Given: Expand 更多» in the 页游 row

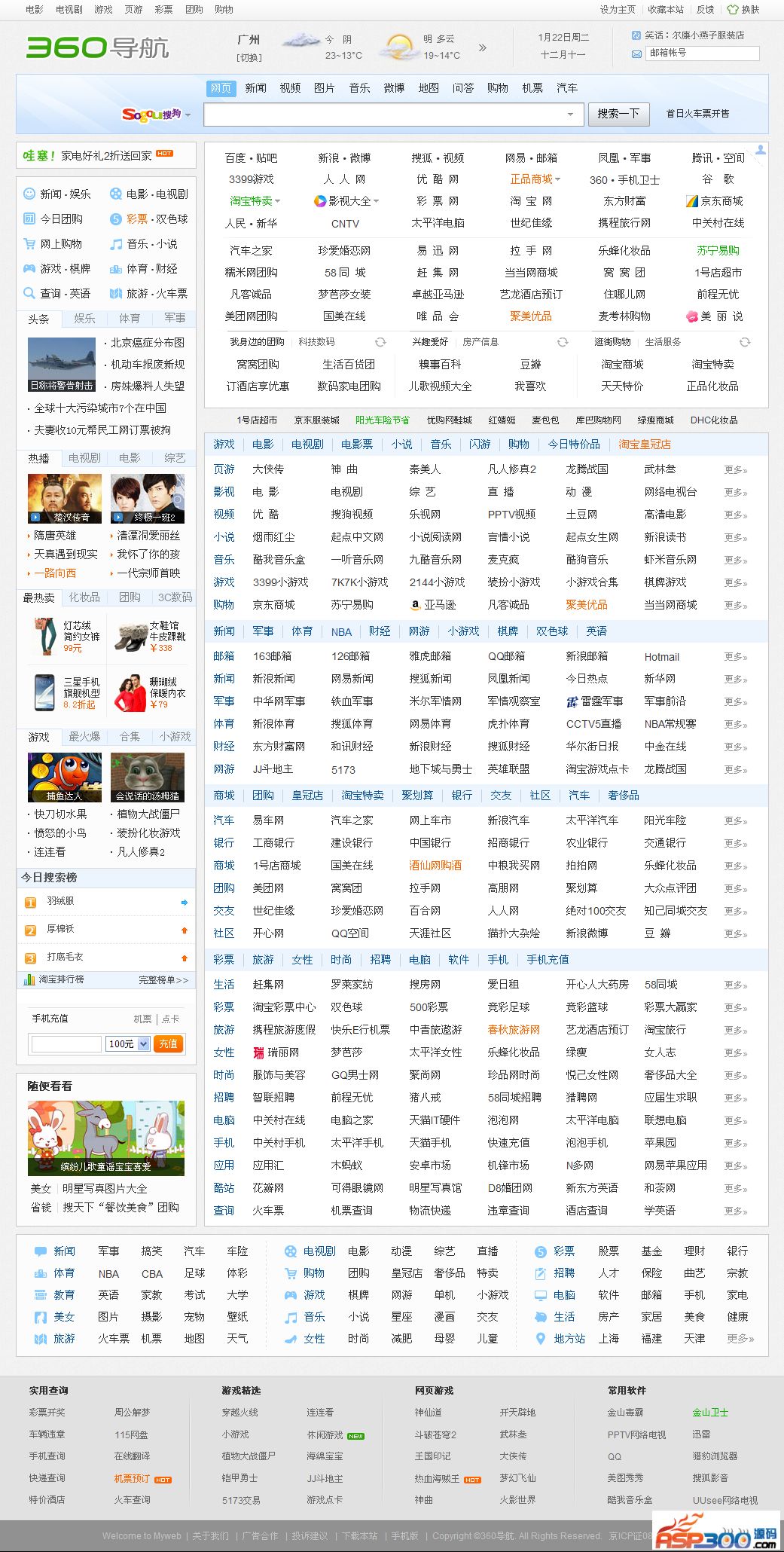Looking at the screenshot, I should (x=736, y=469).
